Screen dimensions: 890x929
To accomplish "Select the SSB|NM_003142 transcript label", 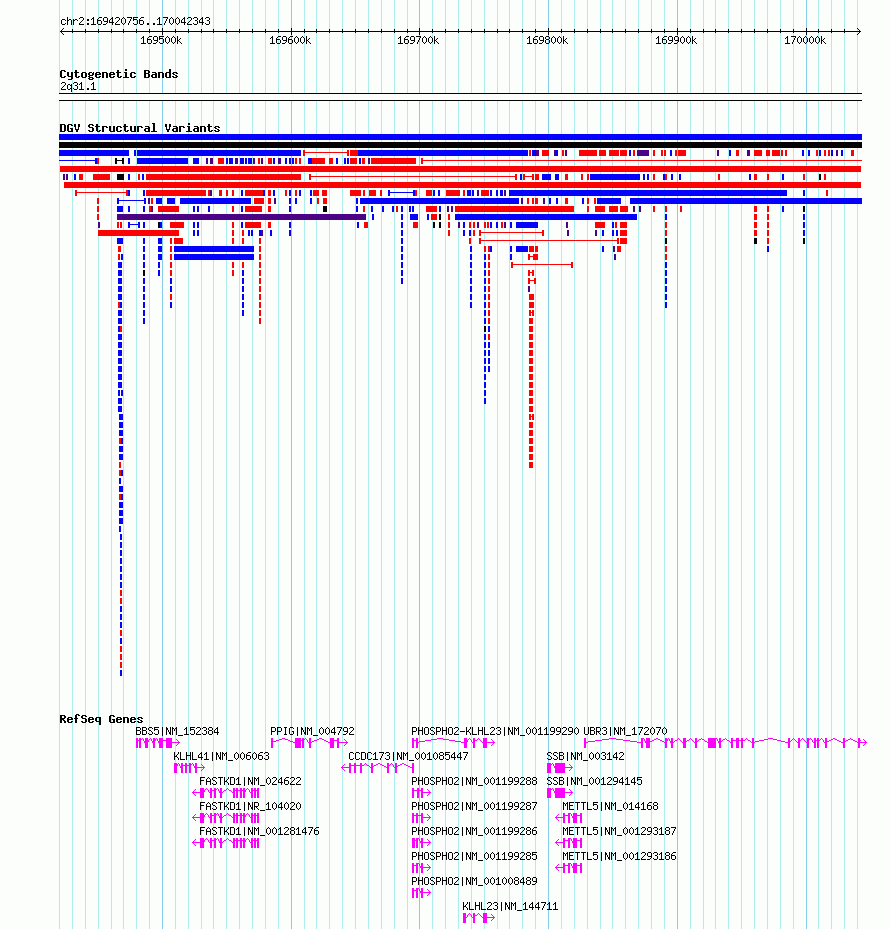I will pos(585,757).
